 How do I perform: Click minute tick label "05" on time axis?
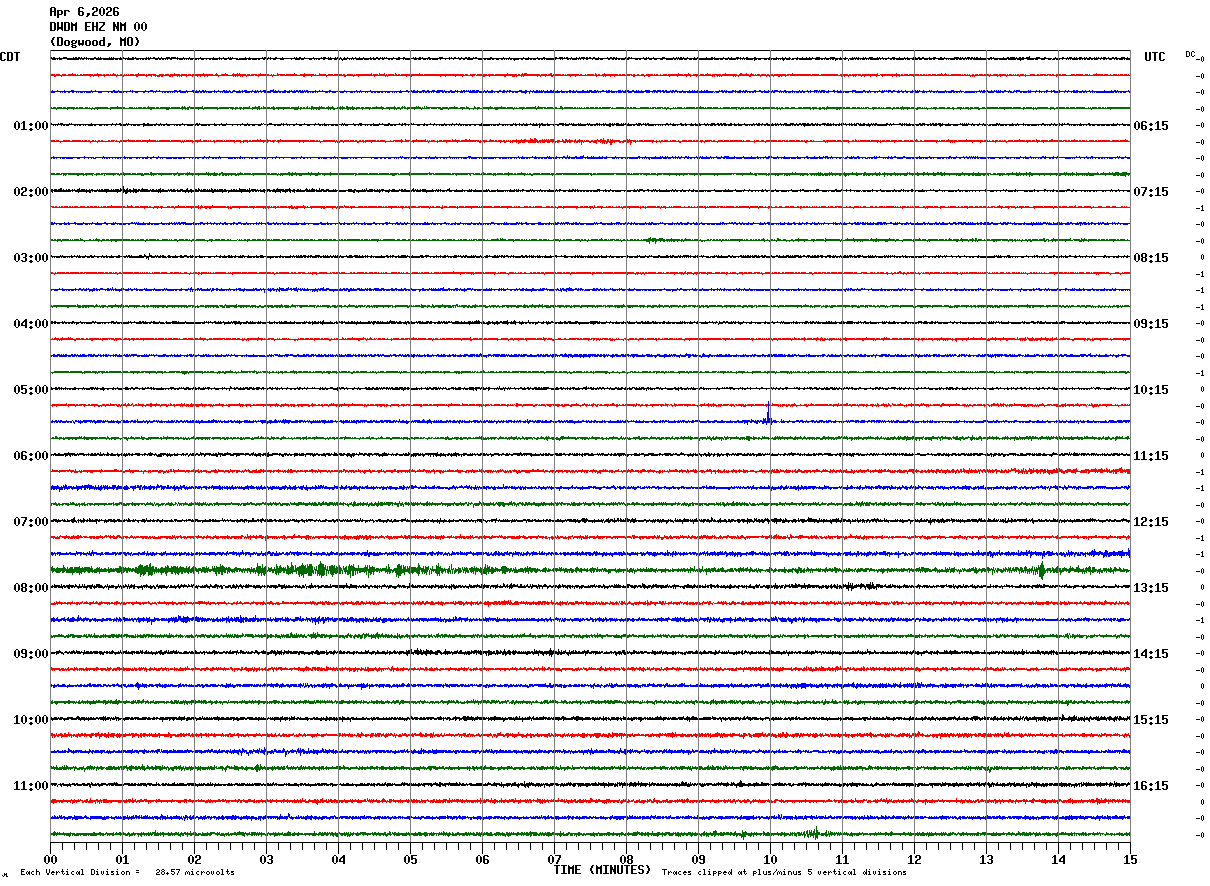(x=410, y=859)
